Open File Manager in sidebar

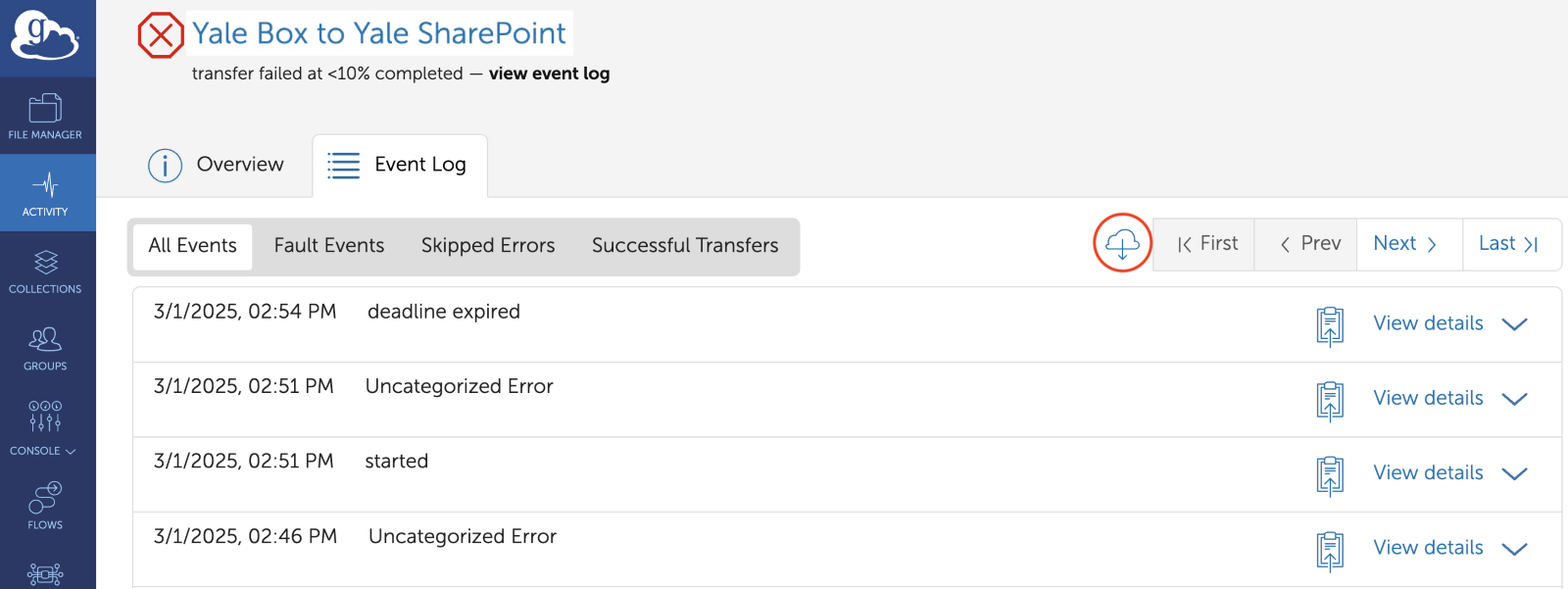click(45, 116)
